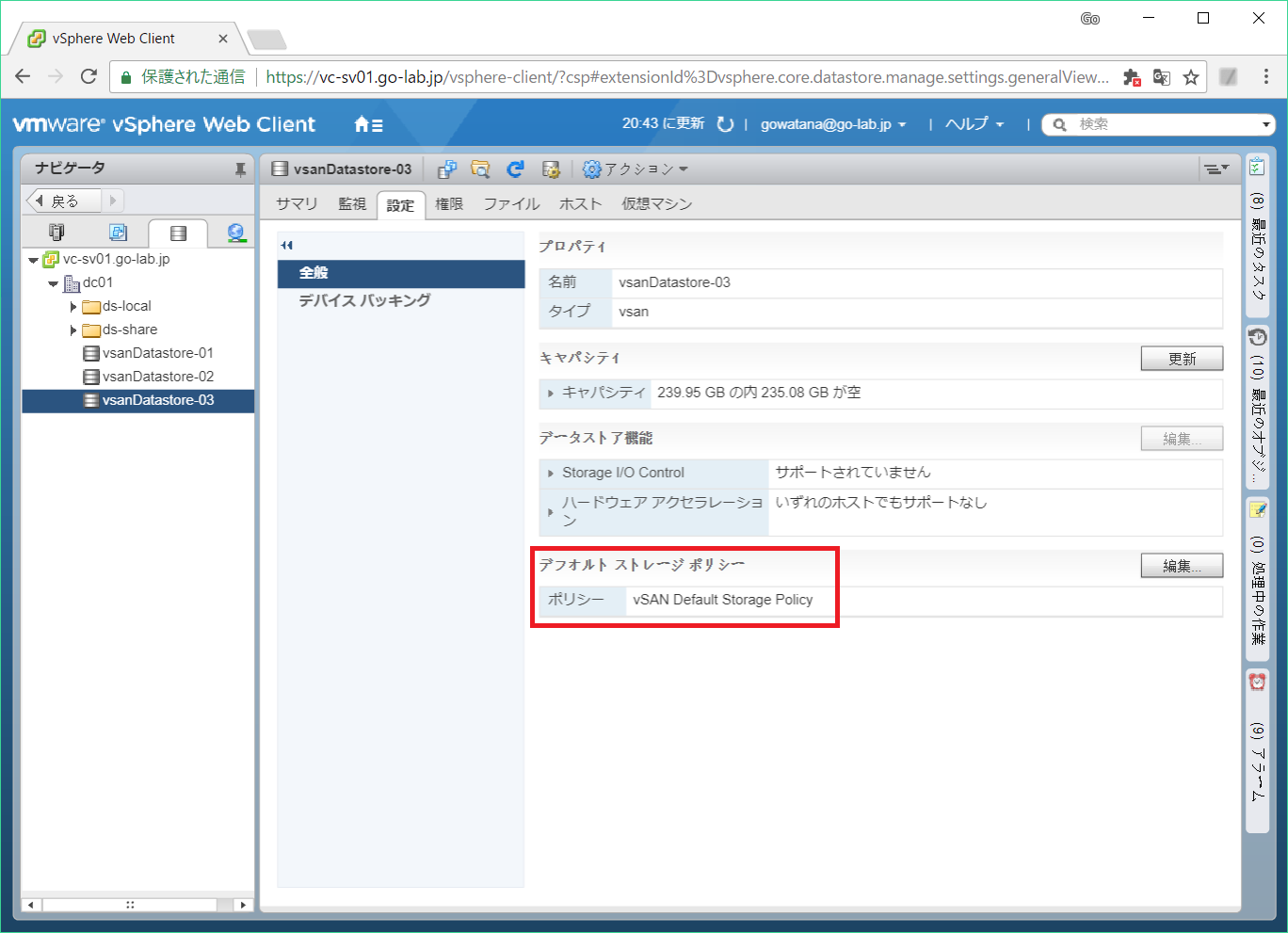
Task: Open the アクション dropdown menu
Action: (636, 169)
